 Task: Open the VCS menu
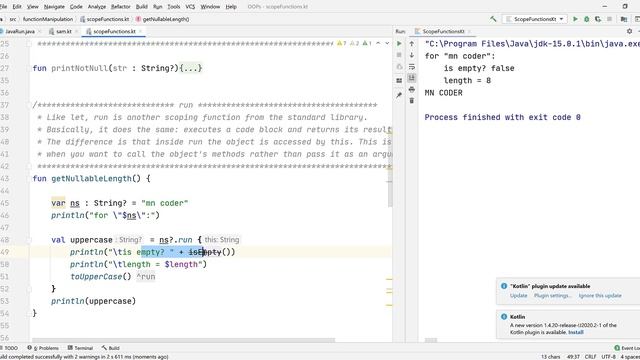coord(190,7)
